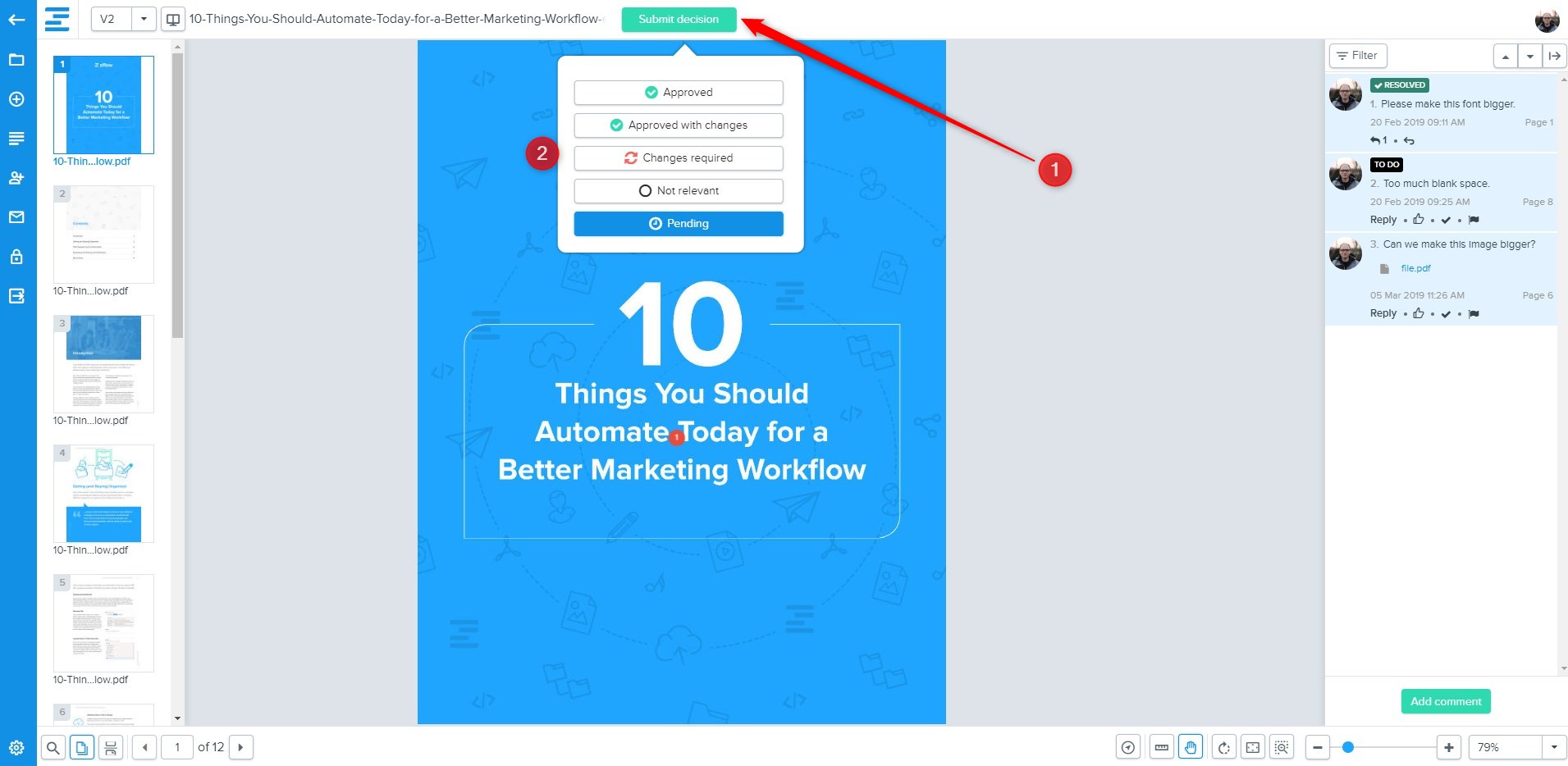Click the marquee zoom tool
Viewport: 1568px width, 766px height.
[1281, 747]
